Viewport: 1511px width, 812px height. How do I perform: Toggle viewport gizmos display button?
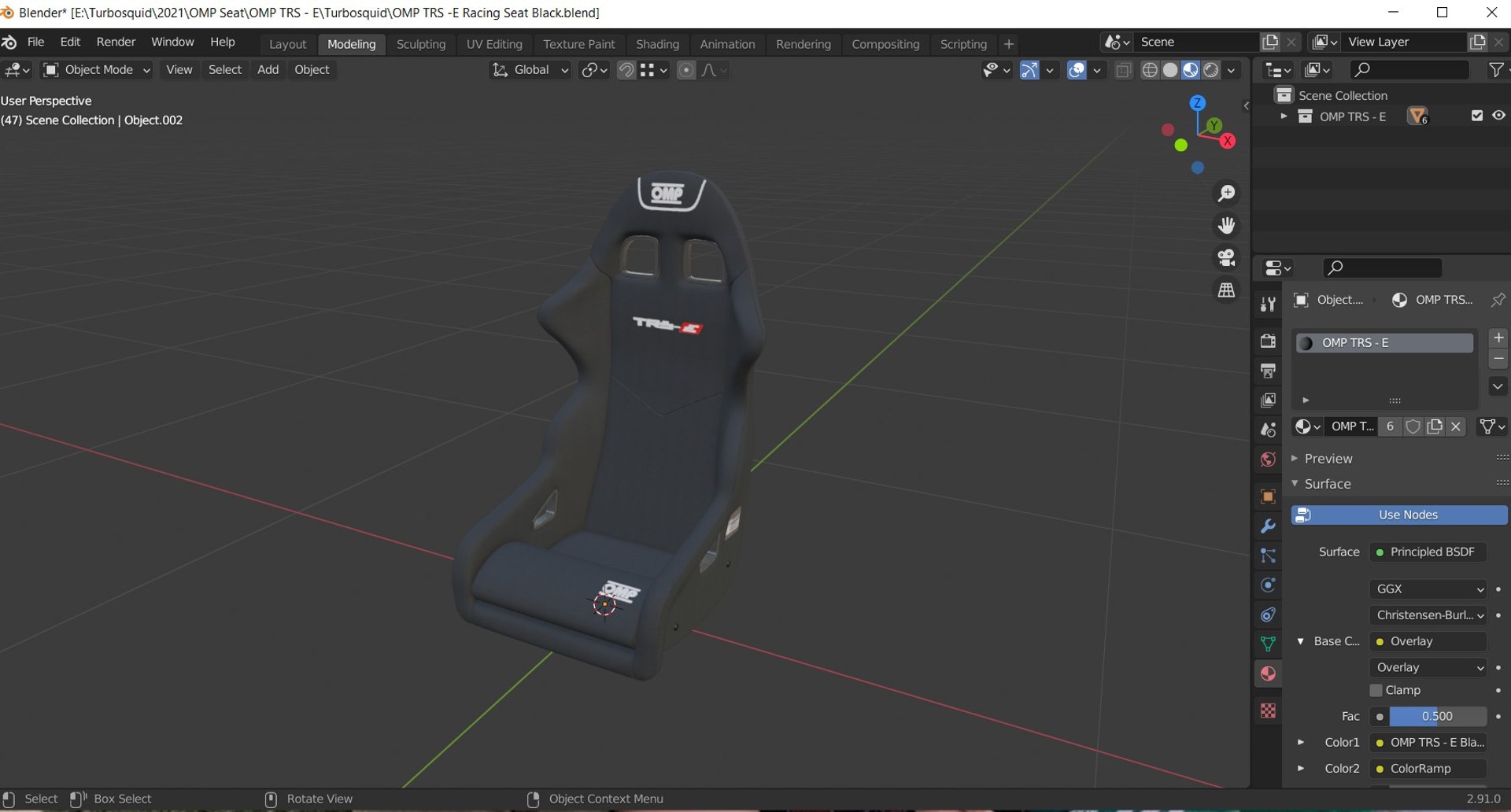tap(1029, 70)
